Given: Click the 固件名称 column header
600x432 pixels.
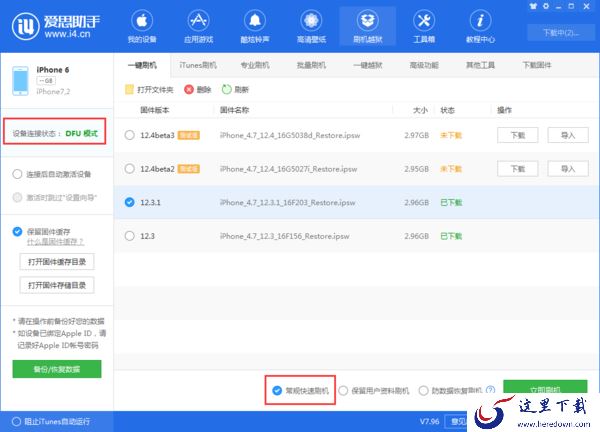Looking at the screenshot, I should tap(235, 110).
